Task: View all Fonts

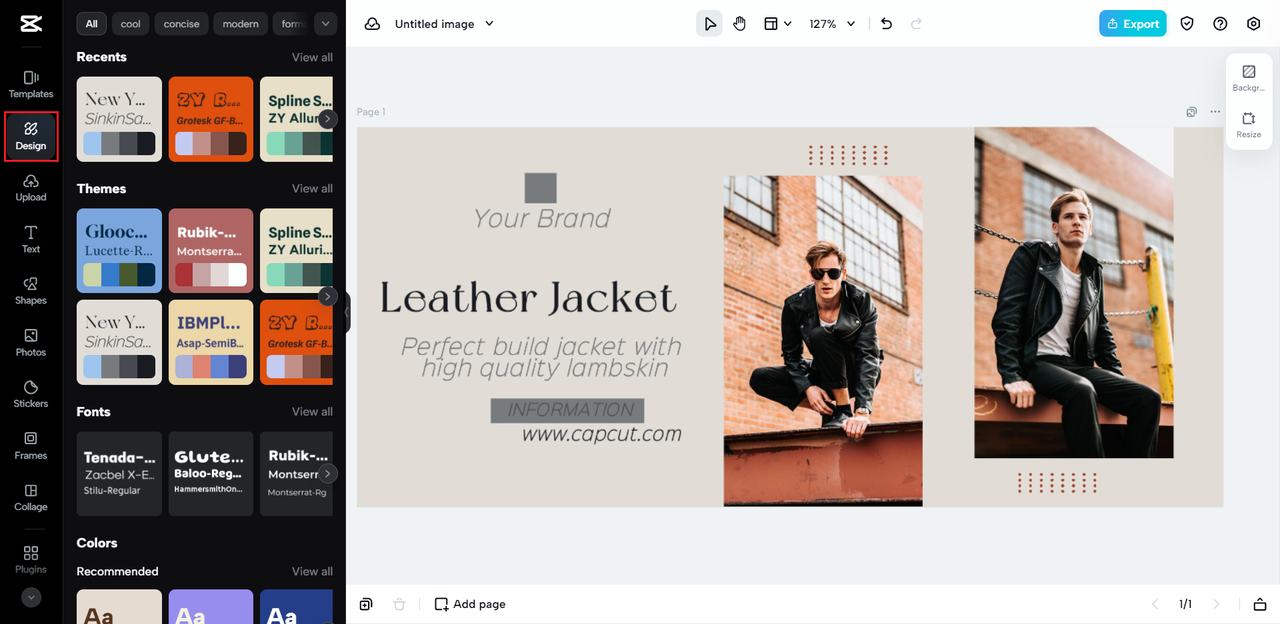Action: point(312,411)
